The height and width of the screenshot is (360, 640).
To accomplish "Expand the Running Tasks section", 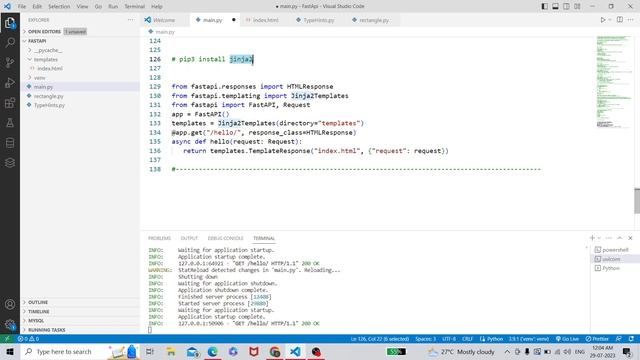I will coord(47,330).
